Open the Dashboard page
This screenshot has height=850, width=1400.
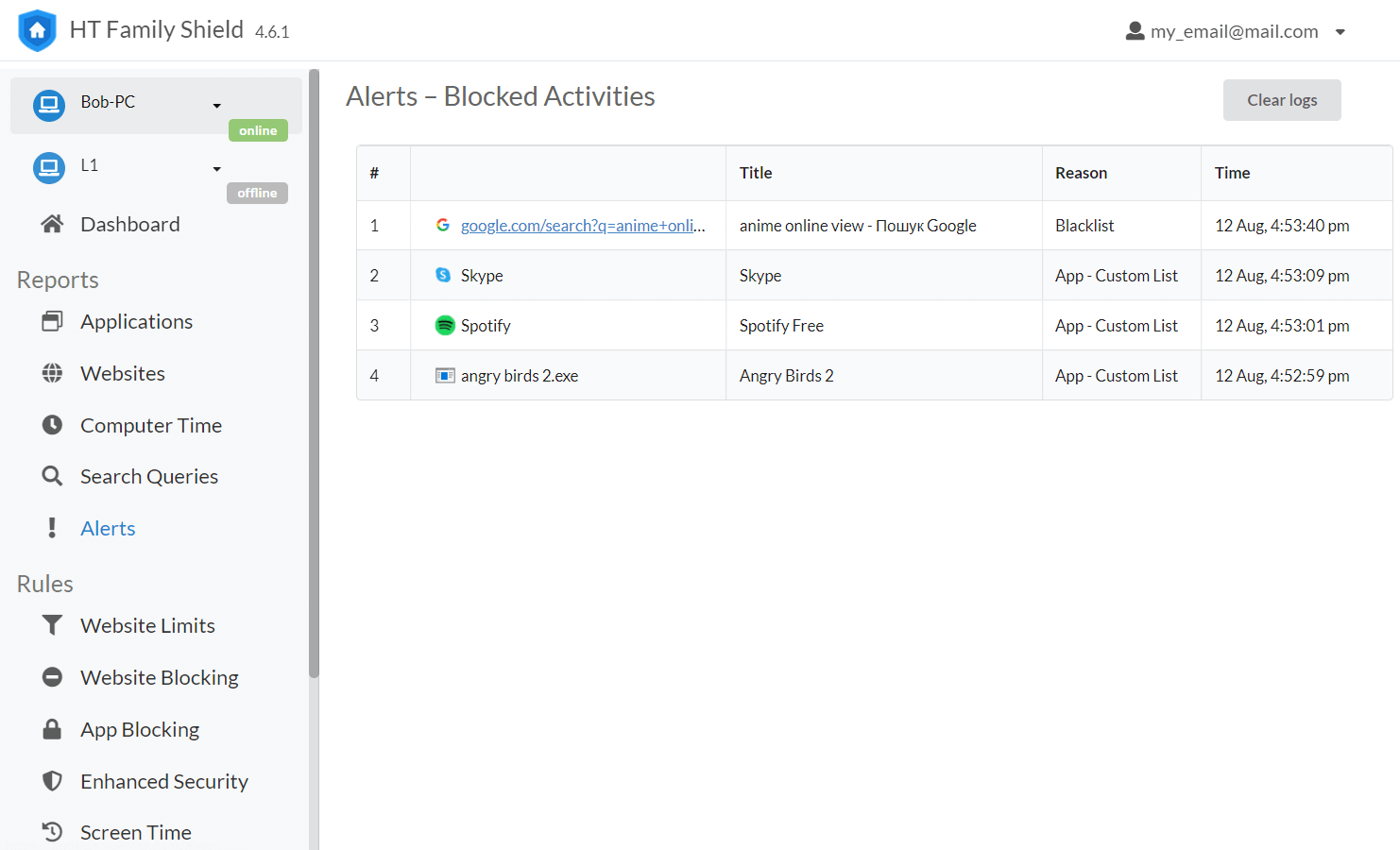pyautogui.click(x=129, y=224)
